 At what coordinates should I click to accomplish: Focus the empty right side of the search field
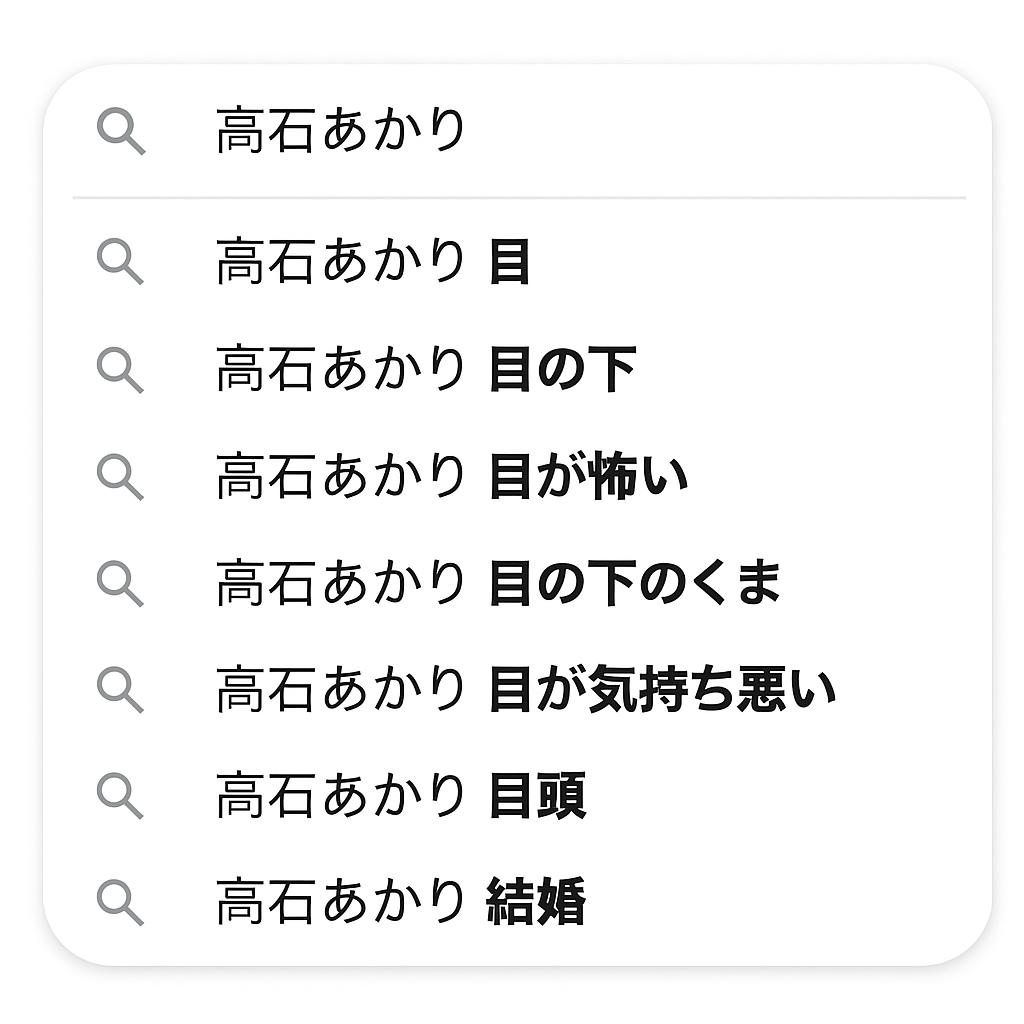[720, 132]
